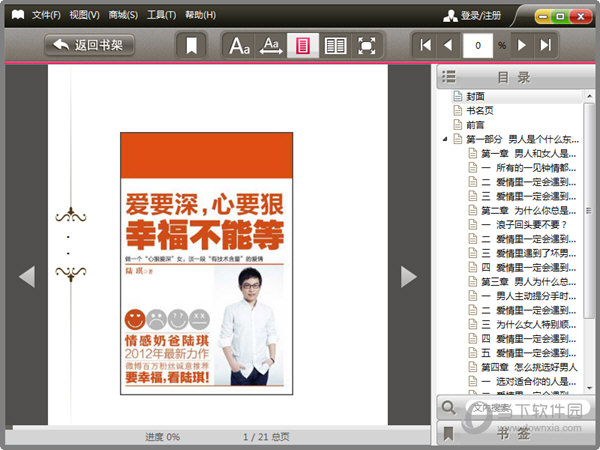Open the 文件(F) menu
The width and height of the screenshot is (600, 450).
[x=46, y=15]
